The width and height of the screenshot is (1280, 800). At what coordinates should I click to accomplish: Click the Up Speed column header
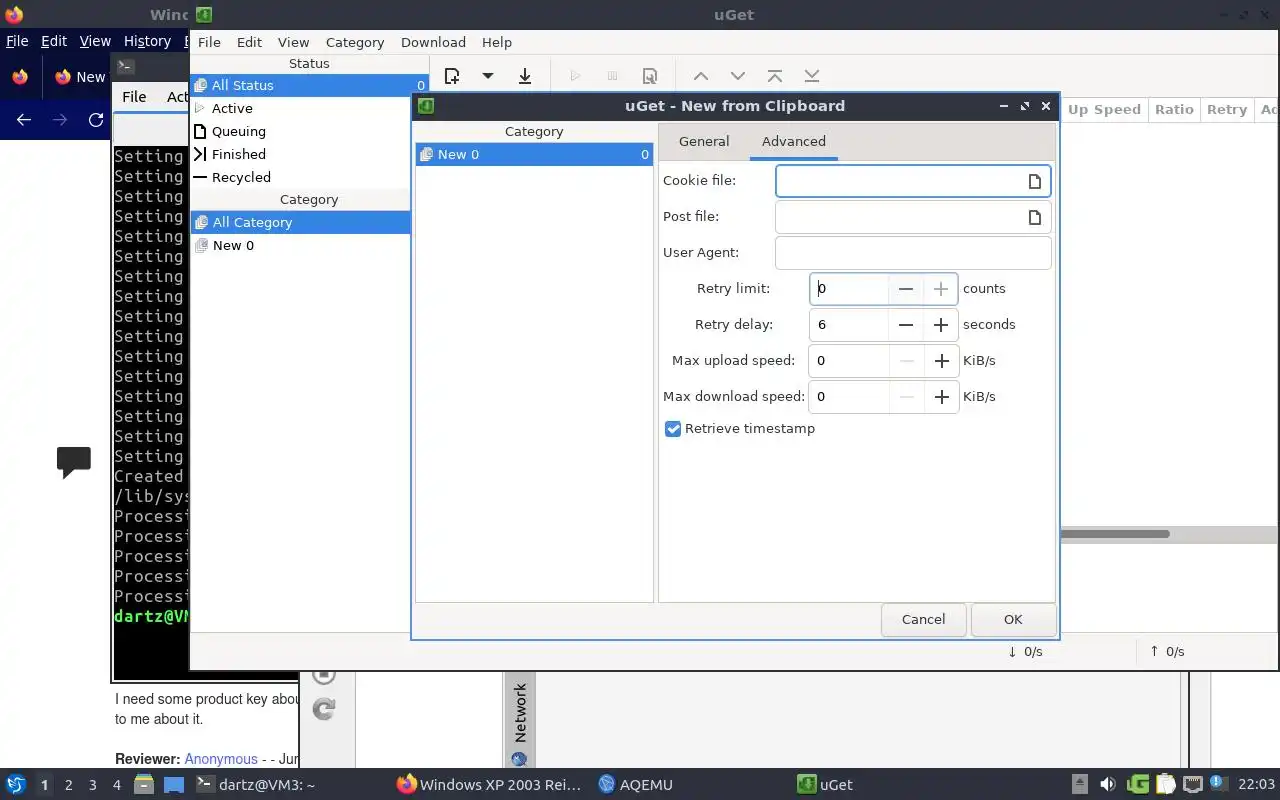(x=1104, y=109)
